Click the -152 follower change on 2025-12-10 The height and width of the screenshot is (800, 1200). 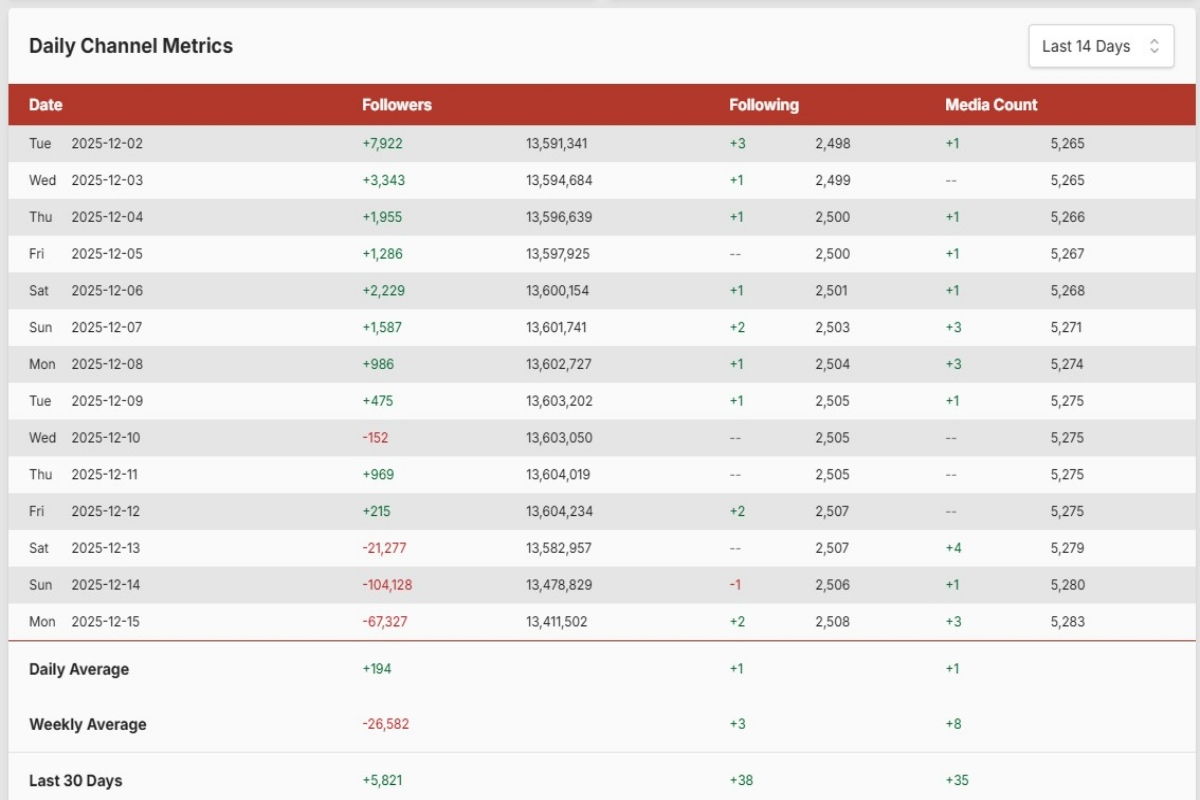click(375, 438)
